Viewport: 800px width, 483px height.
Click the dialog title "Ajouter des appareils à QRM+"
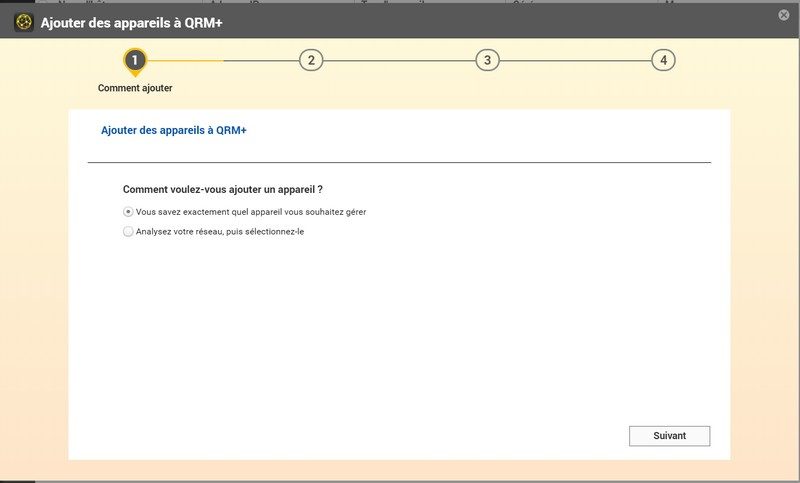[x=132, y=23]
